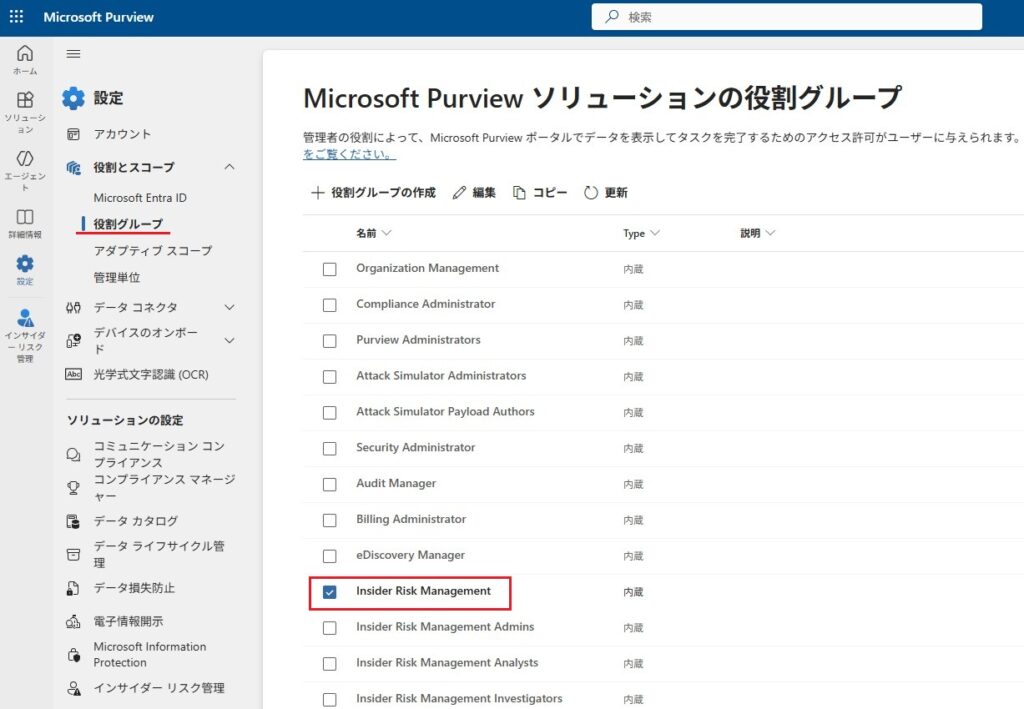Check the Compliance Administrator checkbox

[x=330, y=306]
